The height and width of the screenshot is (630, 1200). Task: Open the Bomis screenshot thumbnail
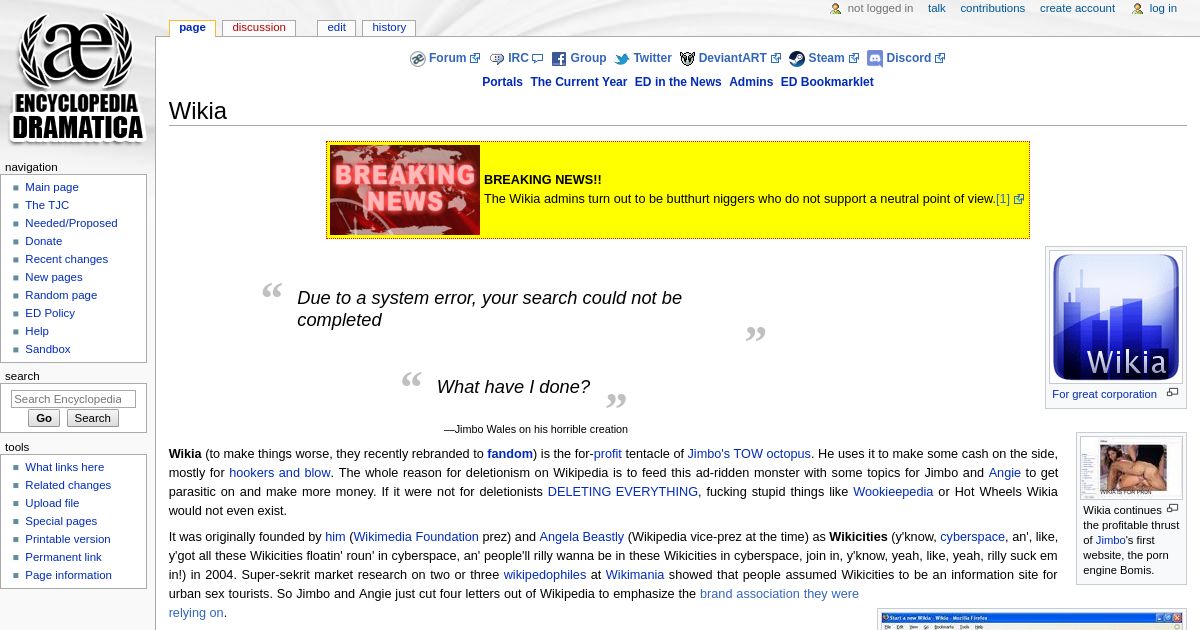pyautogui.click(x=1131, y=468)
